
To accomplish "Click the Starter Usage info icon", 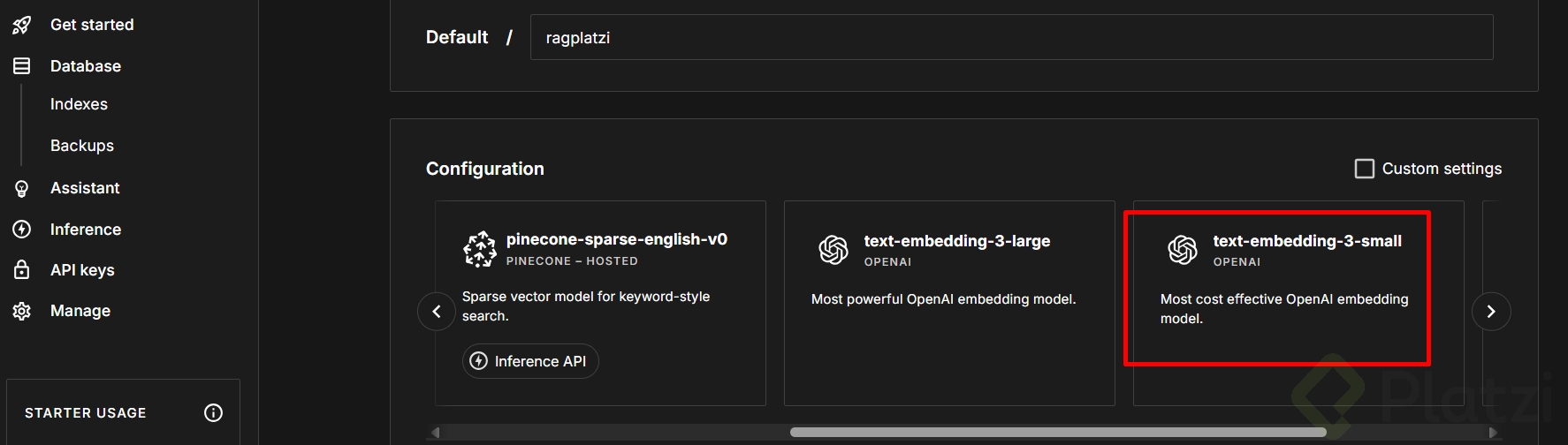I will [213, 412].
